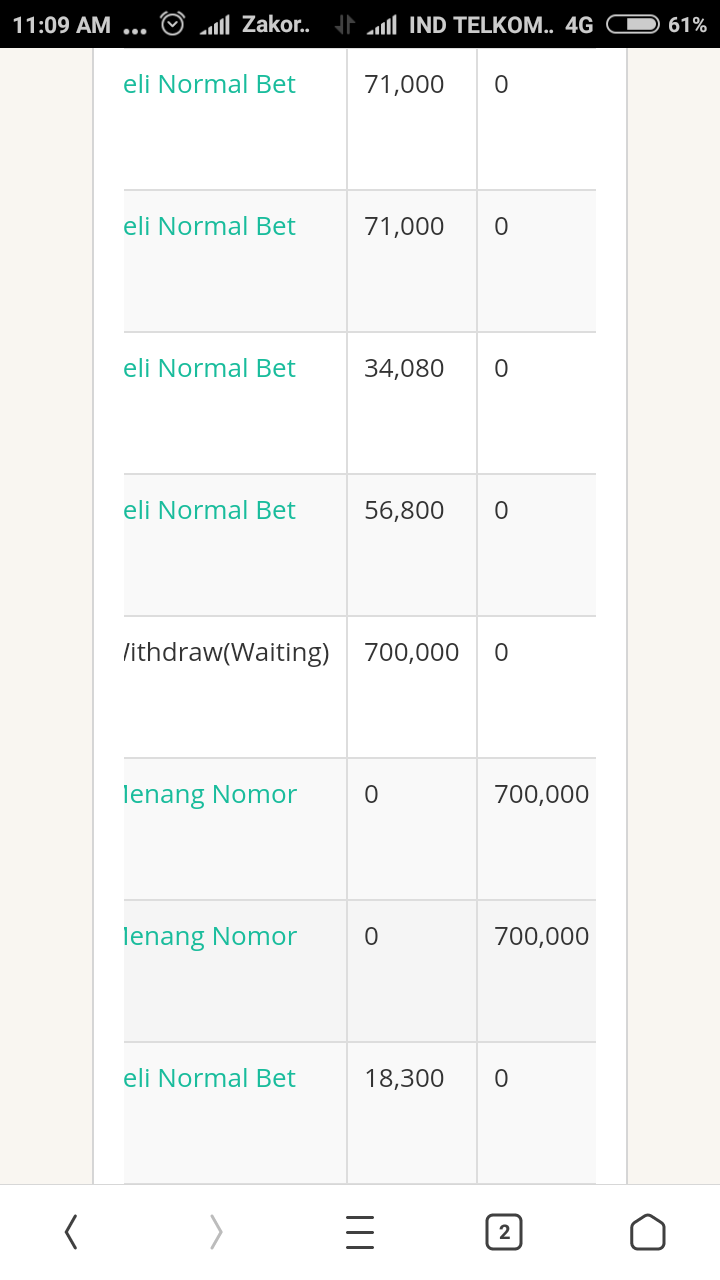Open Beli Normal Bet link in 34,080 row
Screen dimensions: 720x1280
(210, 368)
